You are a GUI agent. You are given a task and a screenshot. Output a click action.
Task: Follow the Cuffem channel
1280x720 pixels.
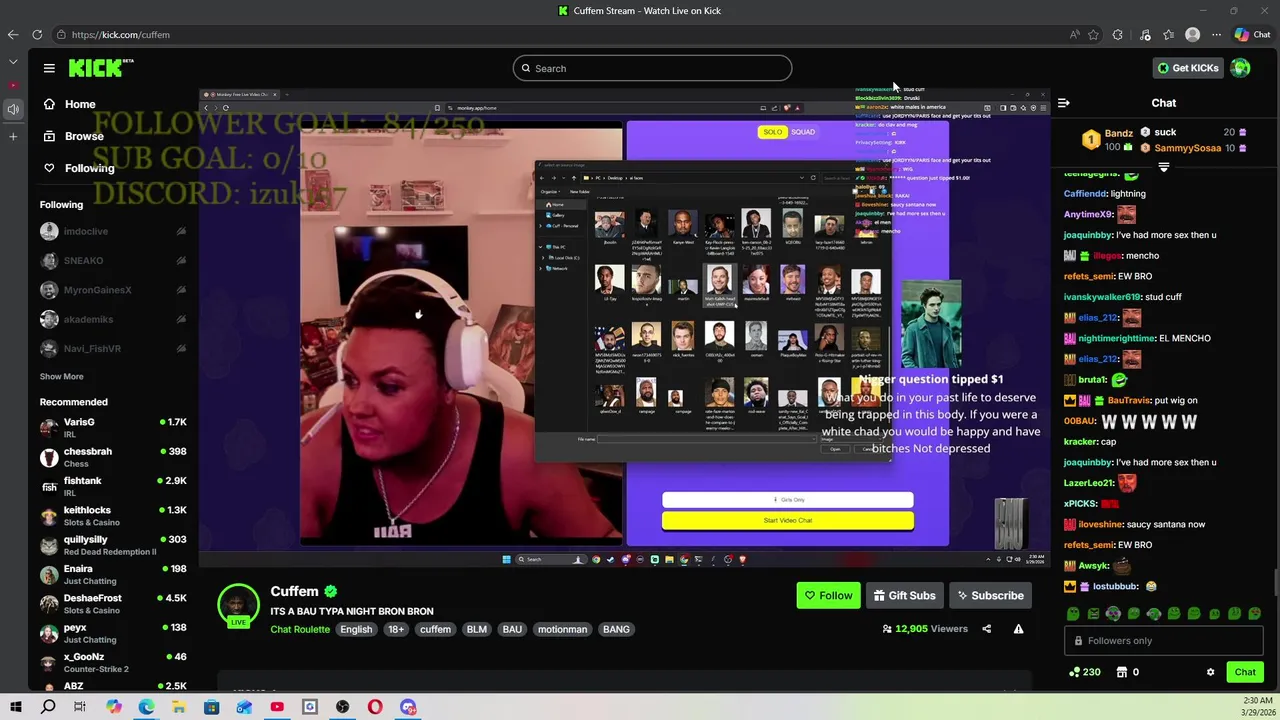pos(828,595)
